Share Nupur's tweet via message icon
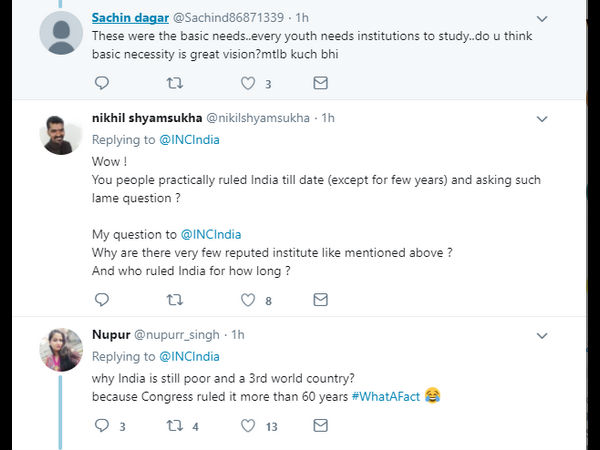Image resolution: width=600 pixels, height=450 pixels. pos(320,425)
